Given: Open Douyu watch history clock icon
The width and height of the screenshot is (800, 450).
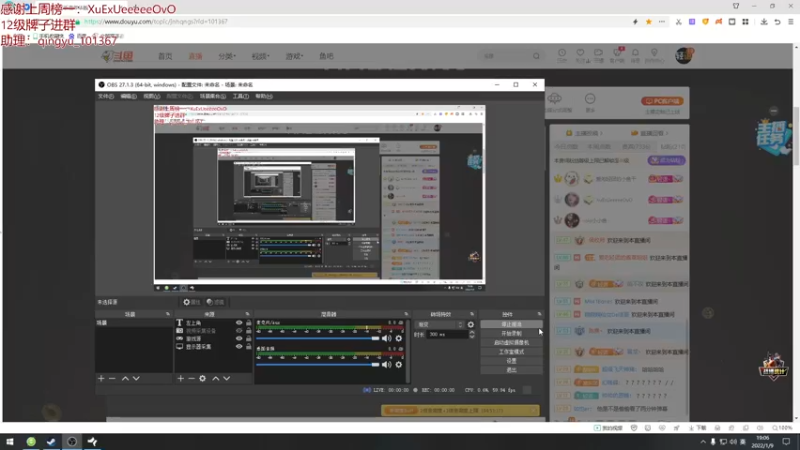Looking at the screenshot, I should (562, 55).
